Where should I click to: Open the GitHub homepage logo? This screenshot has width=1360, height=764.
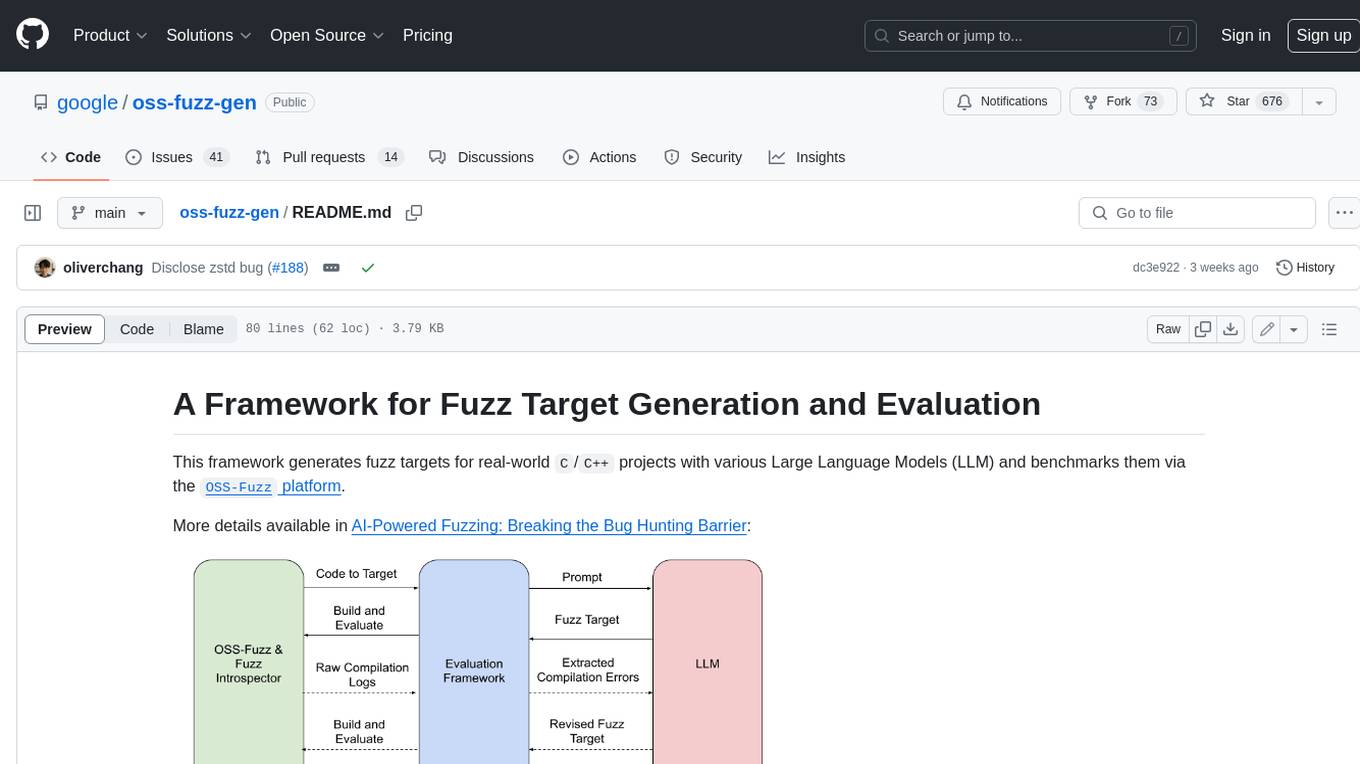click(32, 35)
